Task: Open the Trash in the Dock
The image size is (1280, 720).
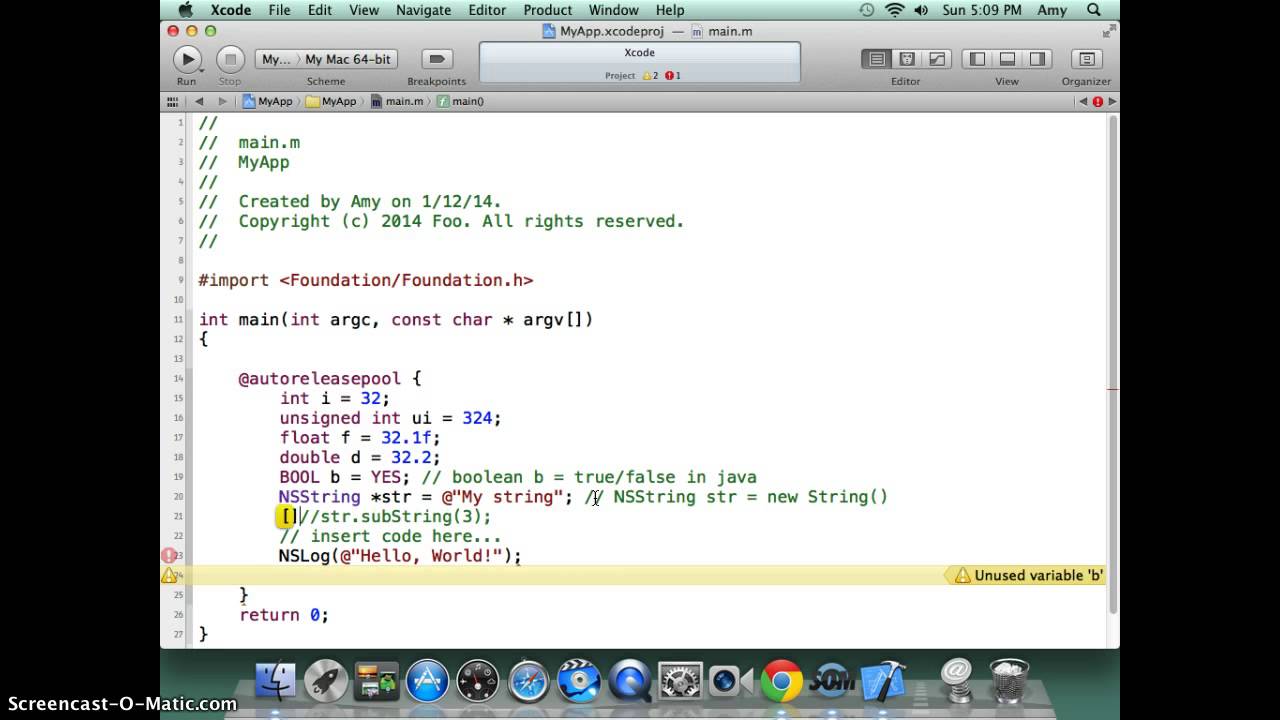Action: tap(1008, 681)
